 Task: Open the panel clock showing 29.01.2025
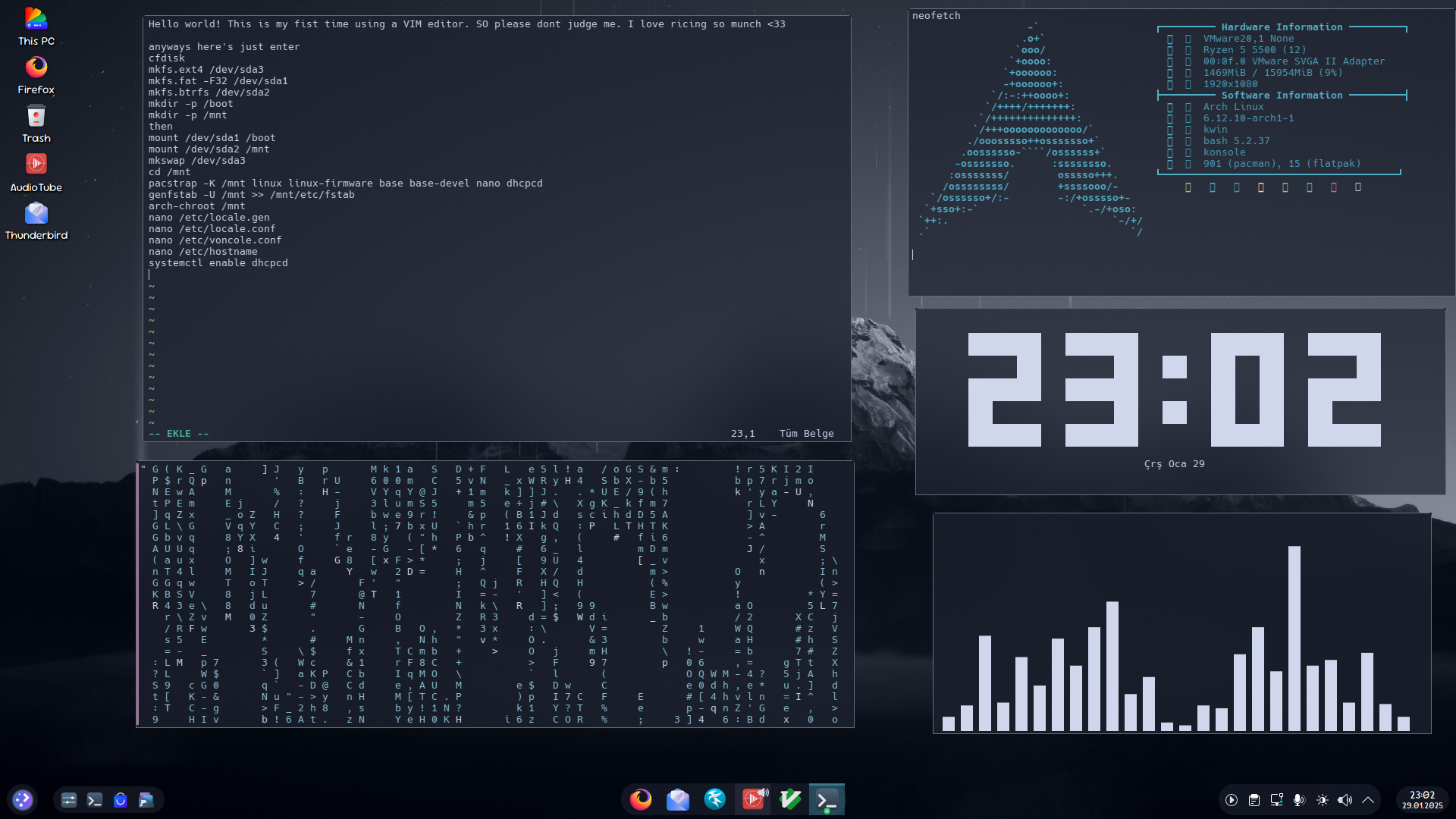coord(1423,800)
